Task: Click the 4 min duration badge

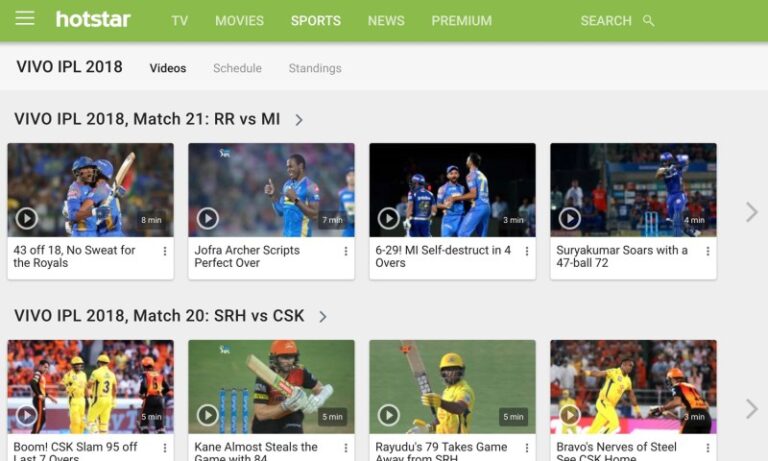Action: click(x=694, y=220)
